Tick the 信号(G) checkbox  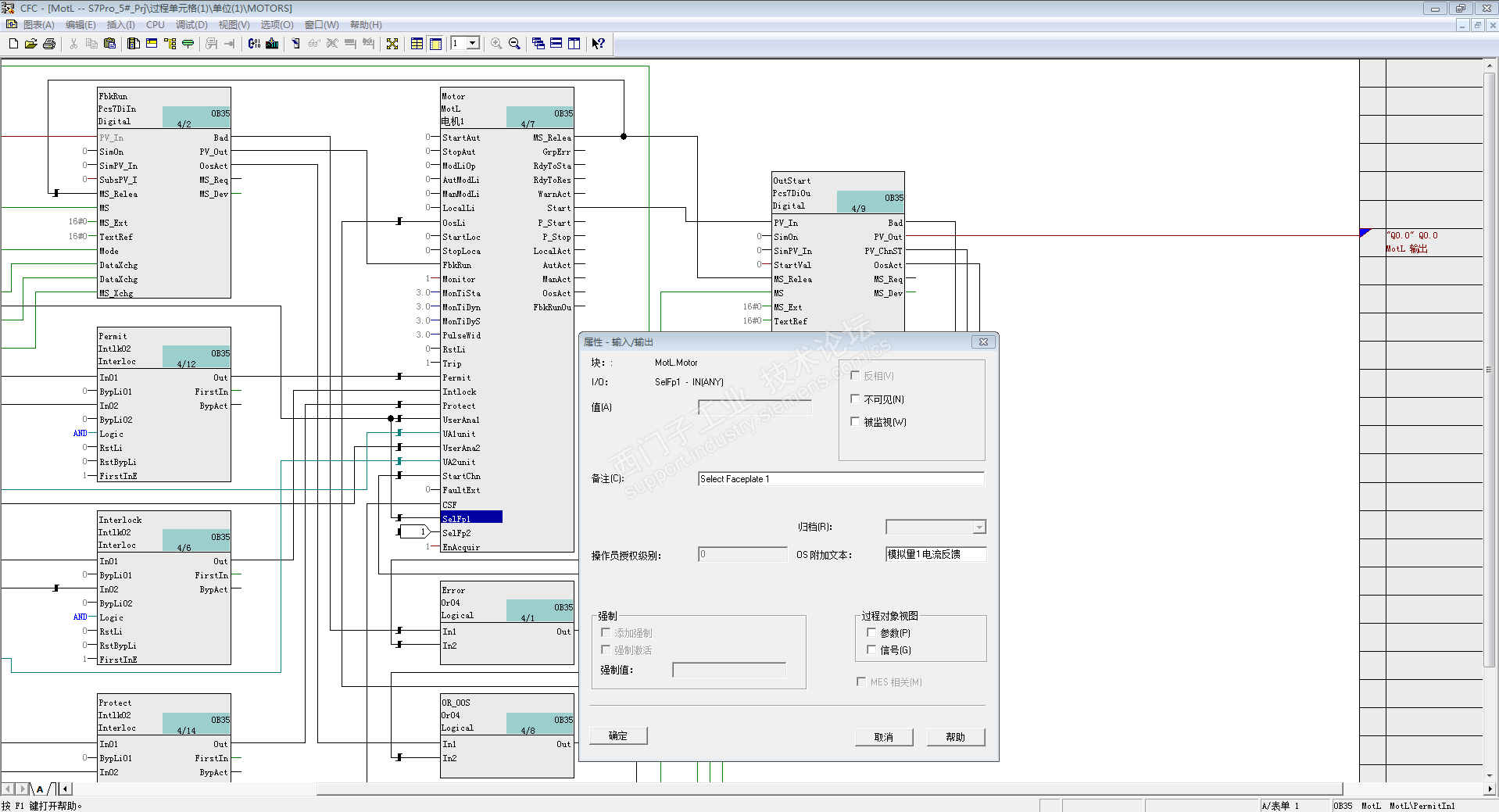pyautogui.click(x=871, y=650)
